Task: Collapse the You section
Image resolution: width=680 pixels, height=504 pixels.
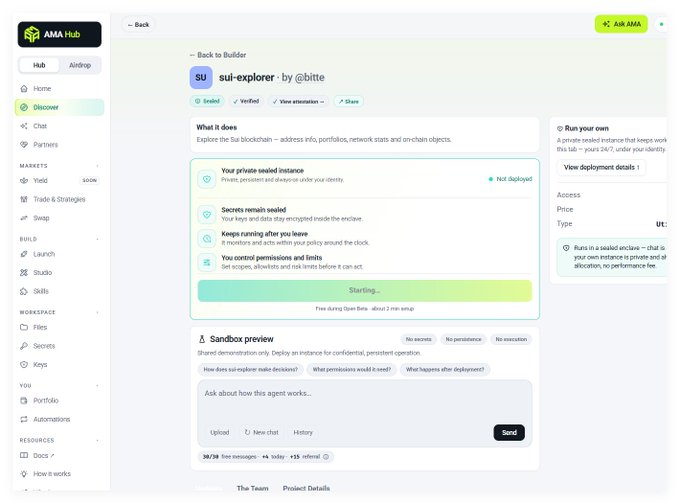Action: (x=97, y=386)
